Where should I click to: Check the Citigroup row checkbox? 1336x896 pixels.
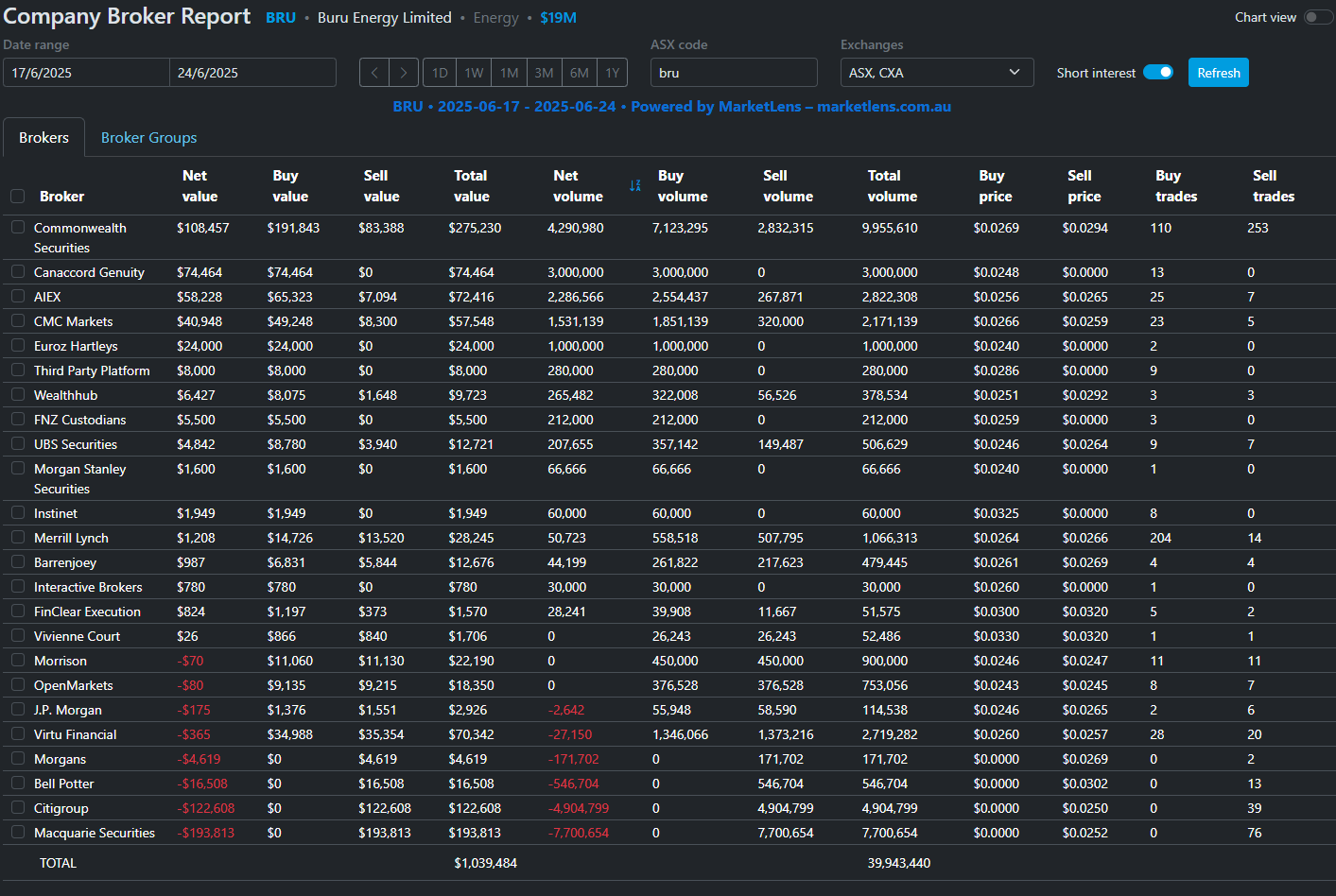tap(18, 807)
